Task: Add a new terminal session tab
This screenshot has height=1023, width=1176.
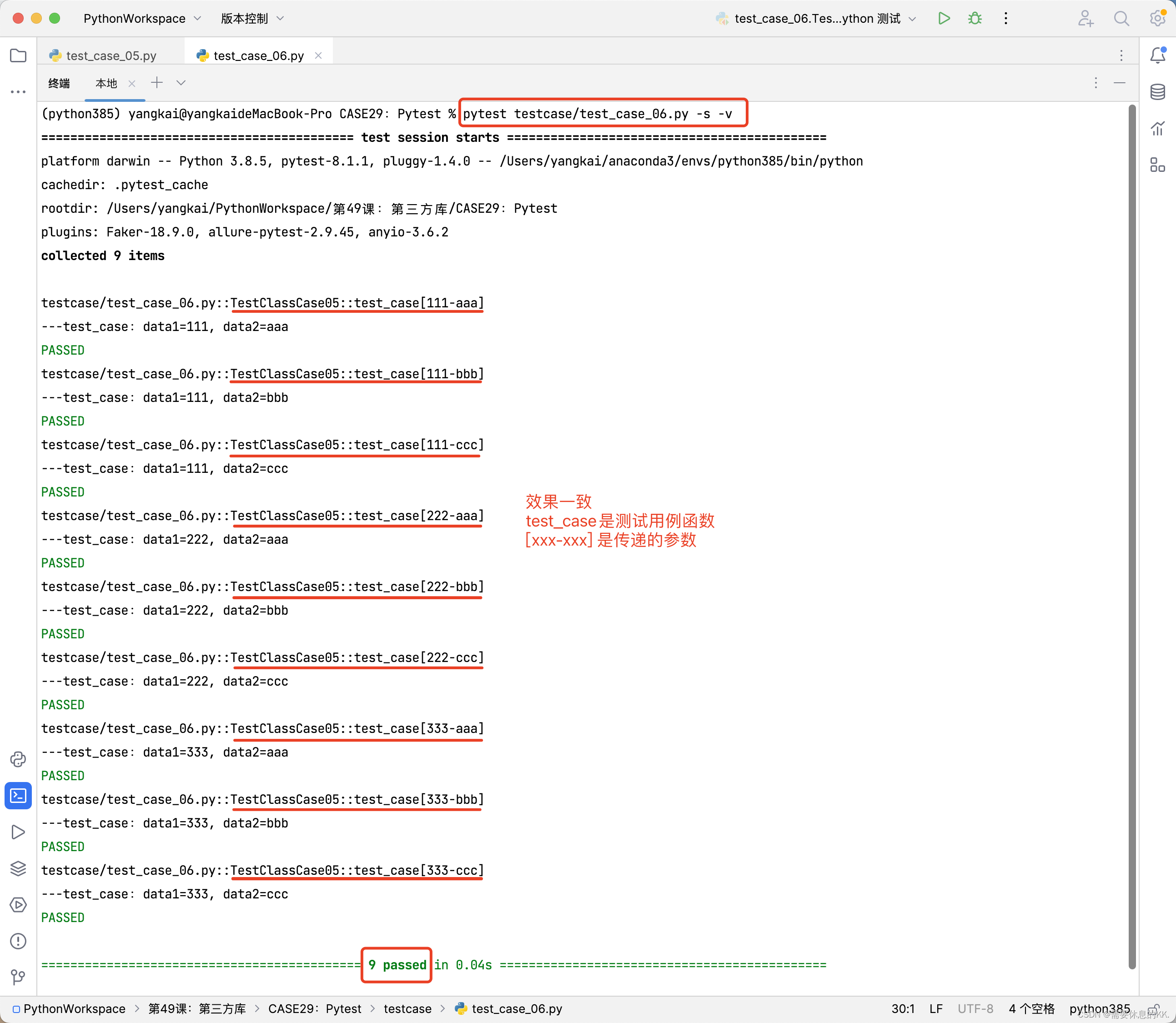Action: pos(157,83)
